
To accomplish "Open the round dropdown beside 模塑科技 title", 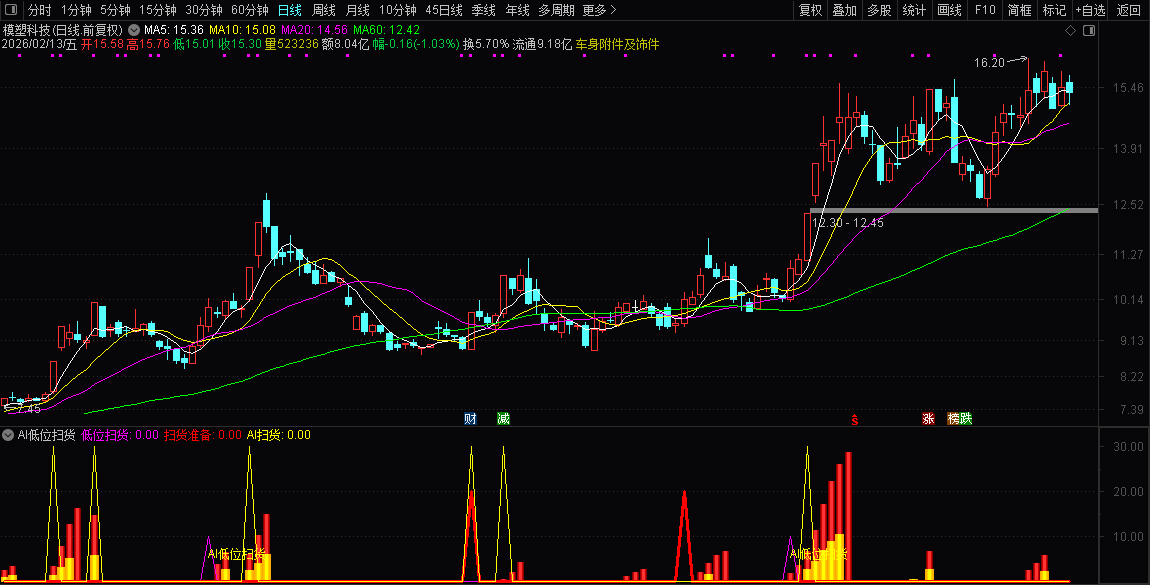I will click(x=134, y=30).
